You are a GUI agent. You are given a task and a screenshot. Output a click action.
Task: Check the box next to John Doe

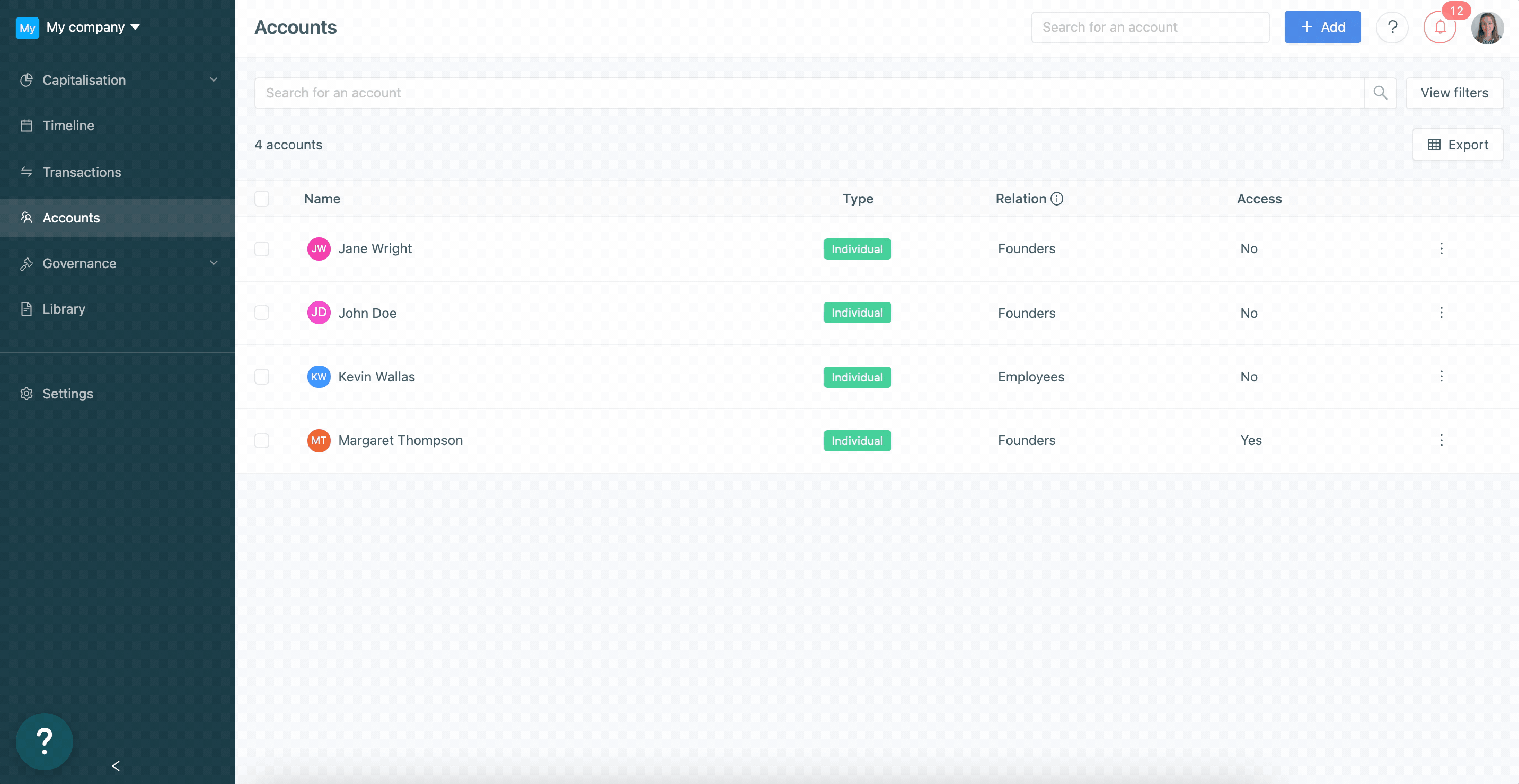point(262,313)
